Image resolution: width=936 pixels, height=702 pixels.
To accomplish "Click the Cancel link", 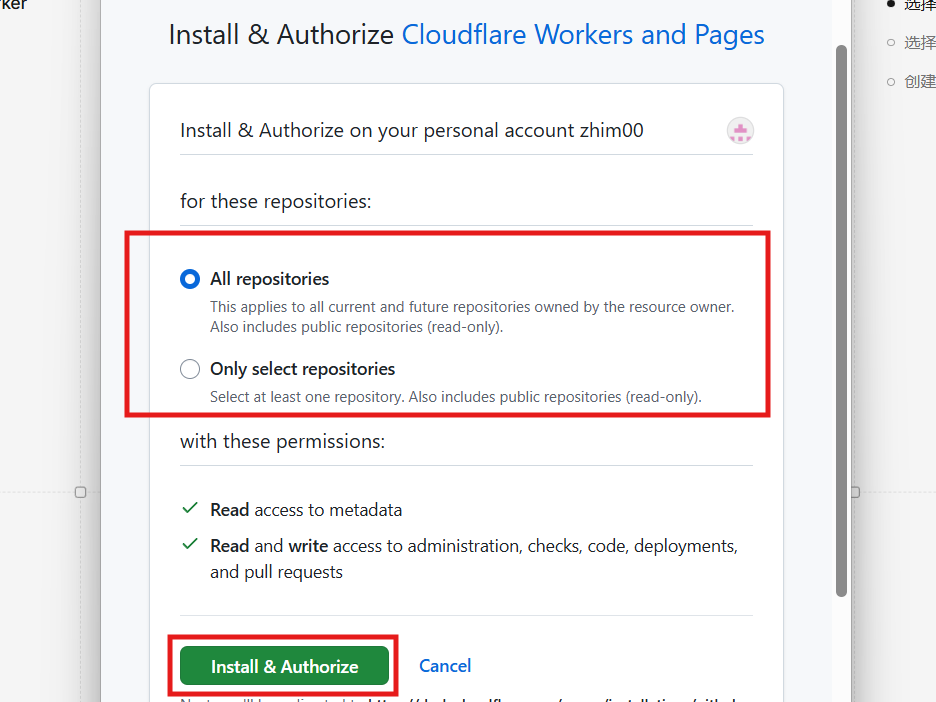I will [445, 666].
